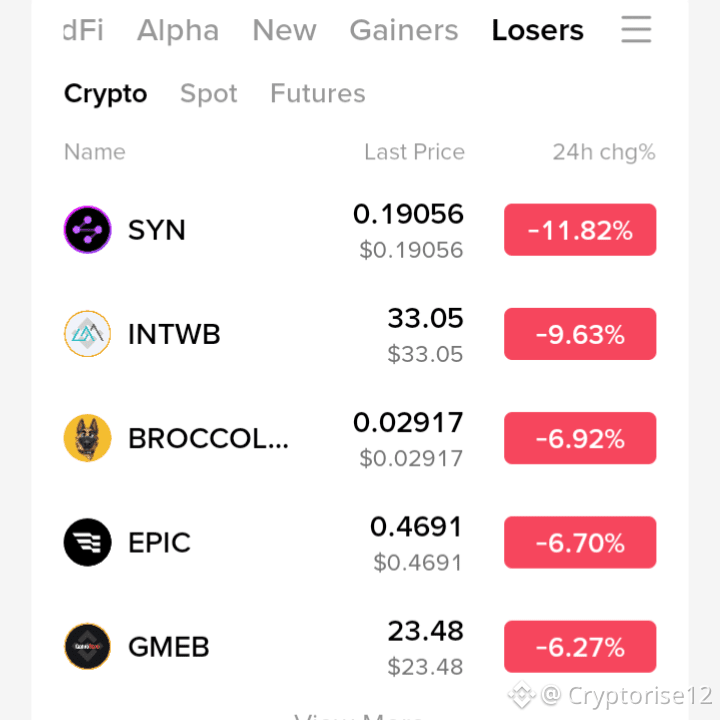The width and height of the screenshot is (720, 720).
Task: Click the -11.82% change badge
Action: click(x=580, y=230)
